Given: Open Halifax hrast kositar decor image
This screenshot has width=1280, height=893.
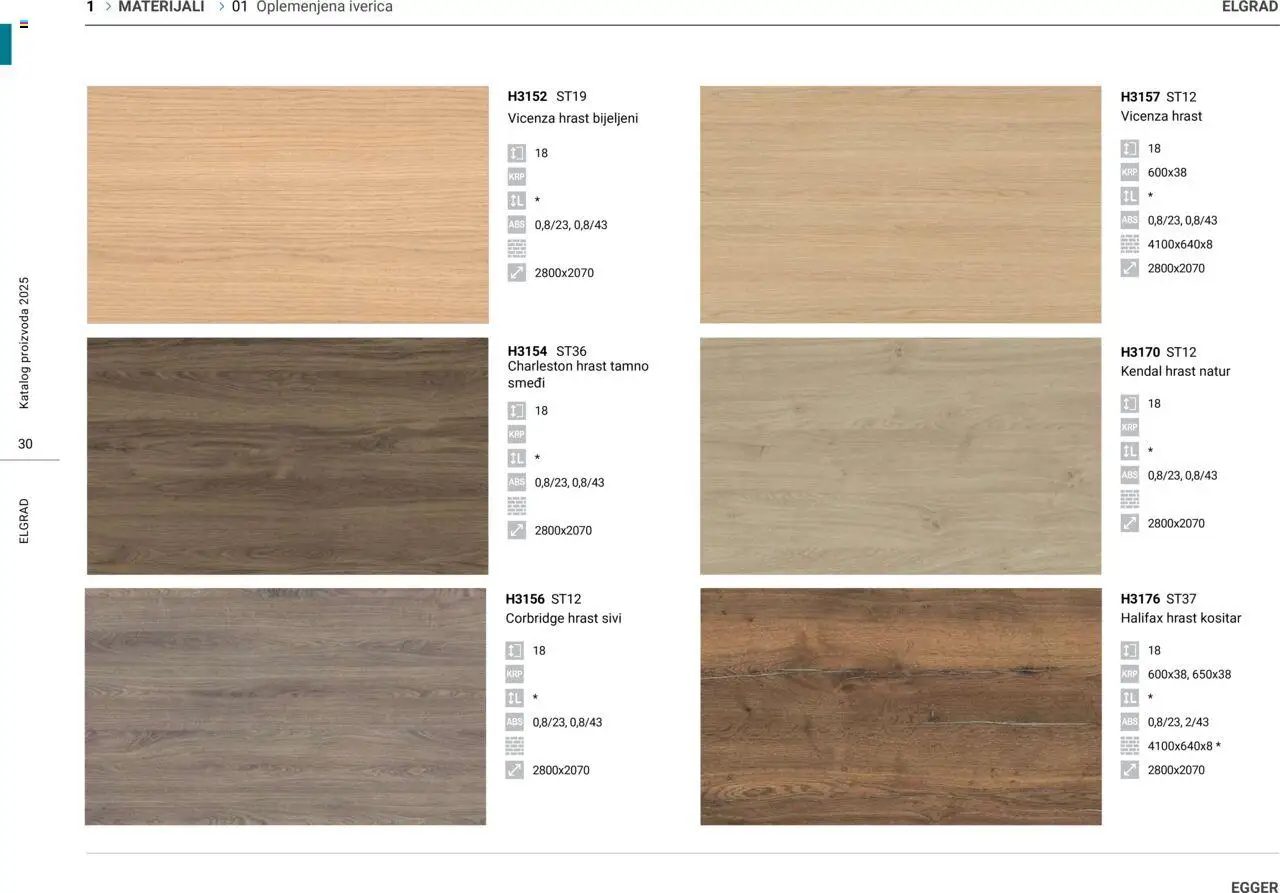Looking at the screenshot, I should [x=900, y=706].
